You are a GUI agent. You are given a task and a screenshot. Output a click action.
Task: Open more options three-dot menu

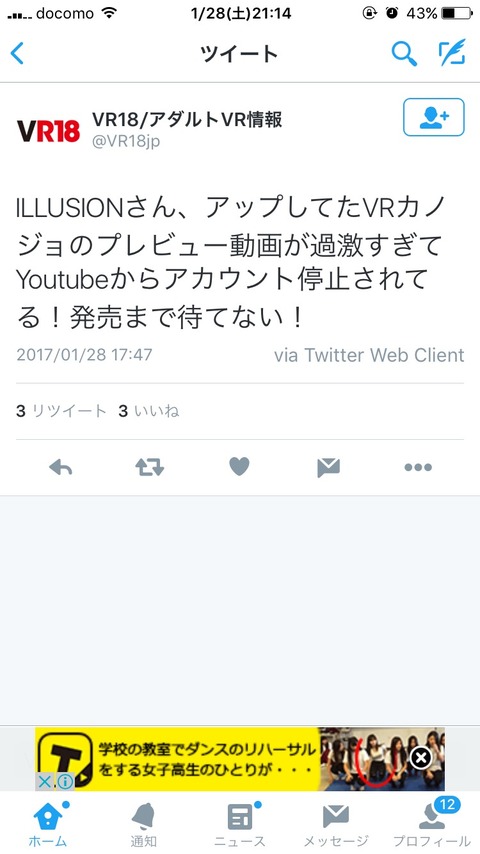[418, 467]
